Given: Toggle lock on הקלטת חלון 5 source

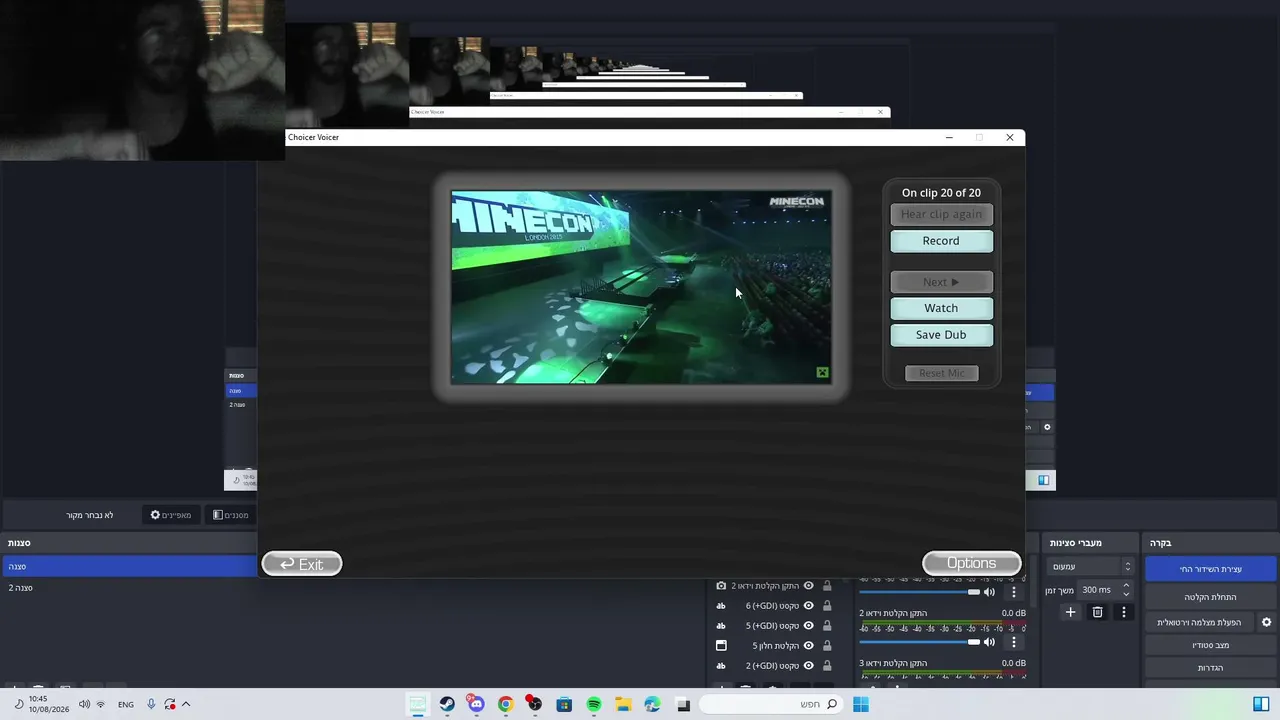Looking at the screenshot, I should [x=827, y=646].
